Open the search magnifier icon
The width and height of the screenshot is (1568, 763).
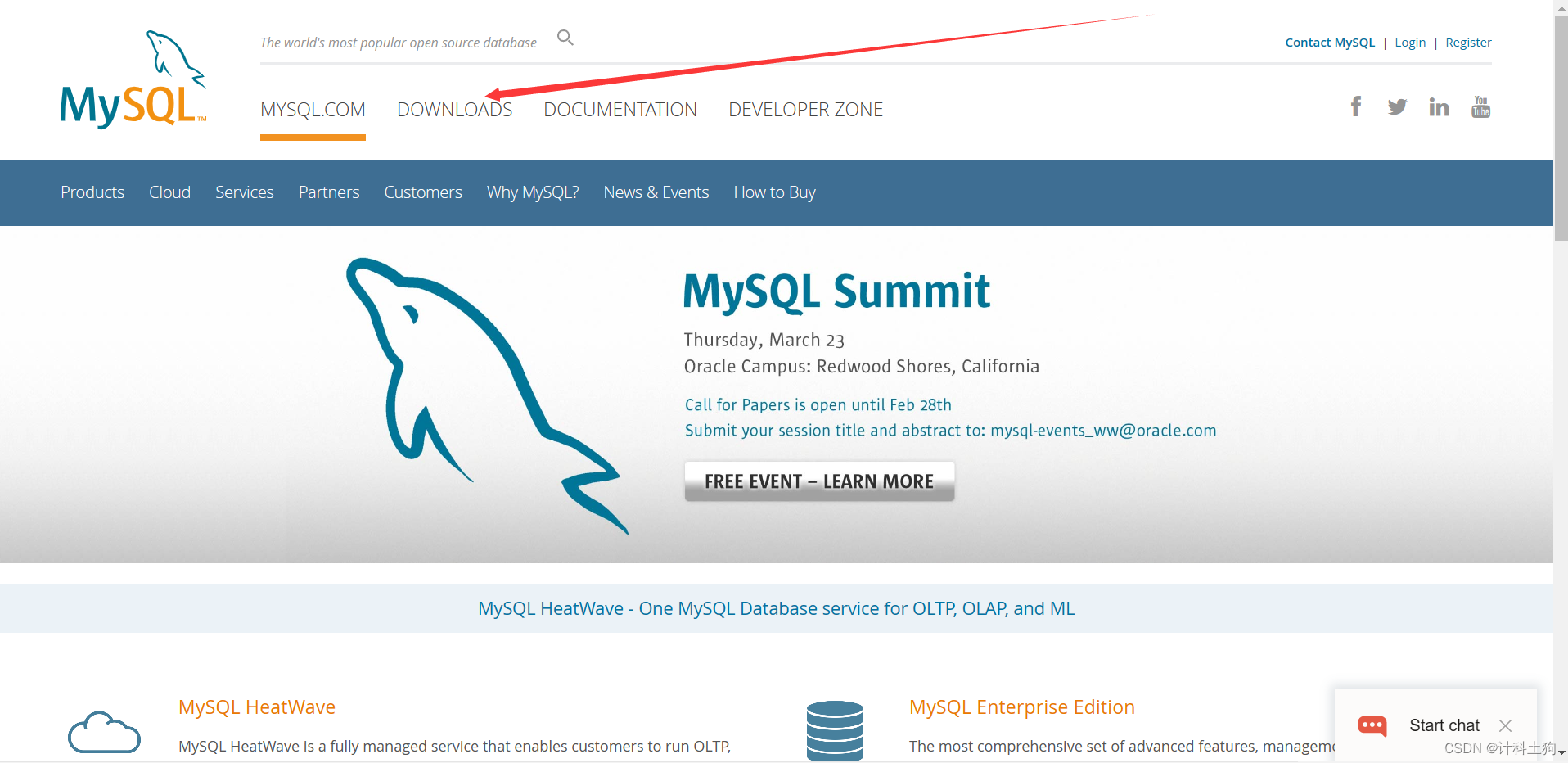point(565,38)
